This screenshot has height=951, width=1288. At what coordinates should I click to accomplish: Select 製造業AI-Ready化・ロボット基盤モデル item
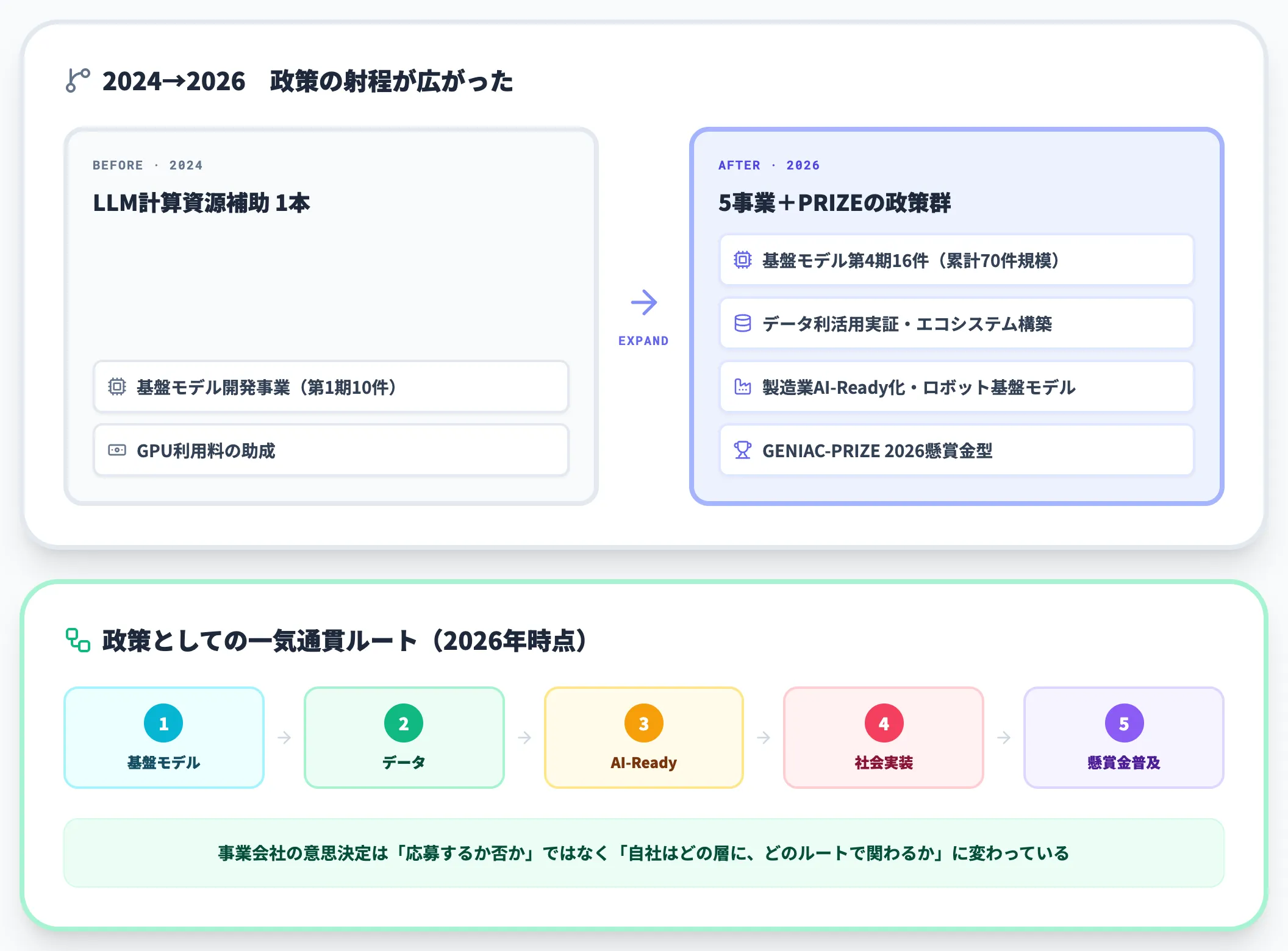(956, 386)
